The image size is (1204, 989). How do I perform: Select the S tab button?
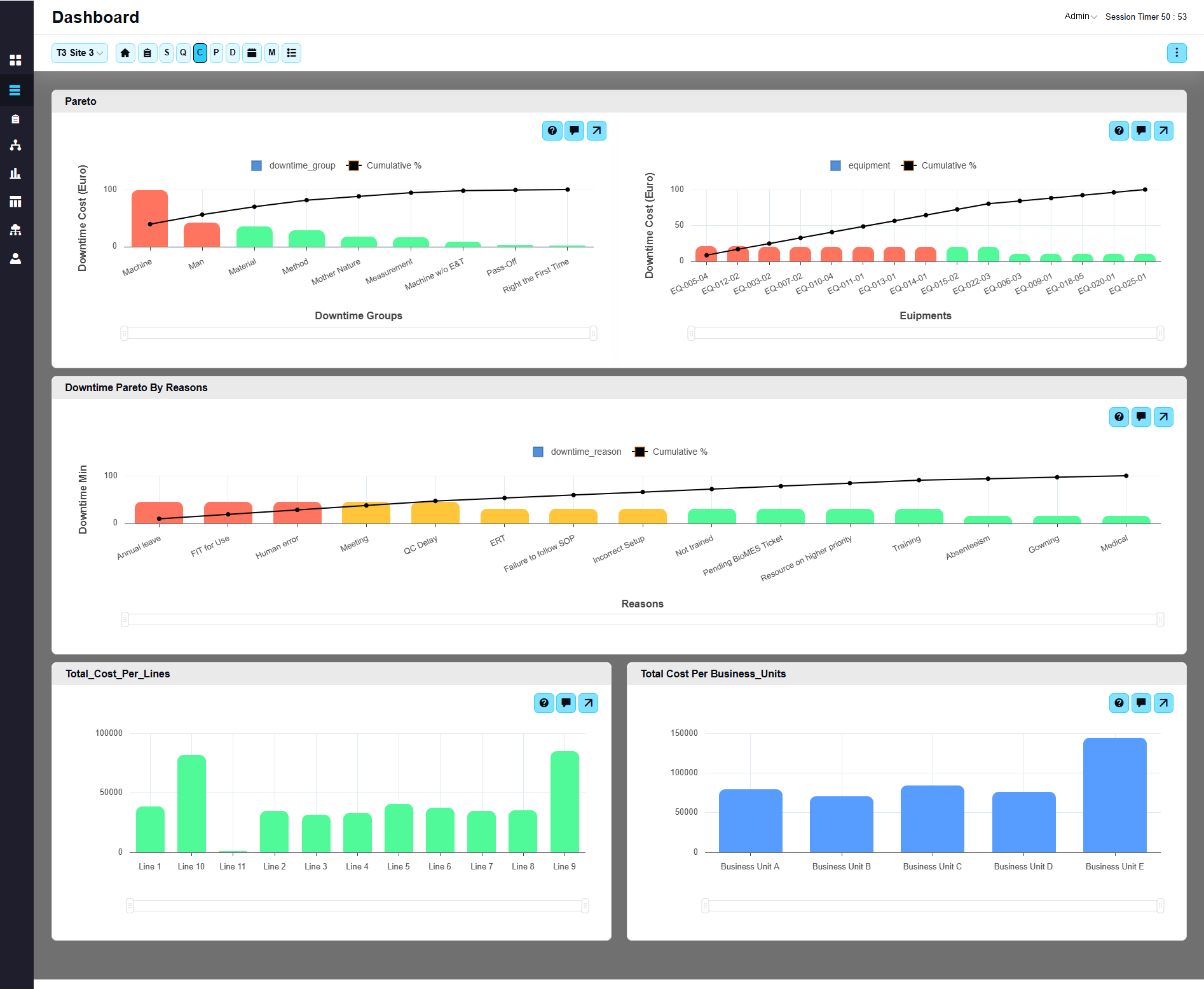coord(167,53)
